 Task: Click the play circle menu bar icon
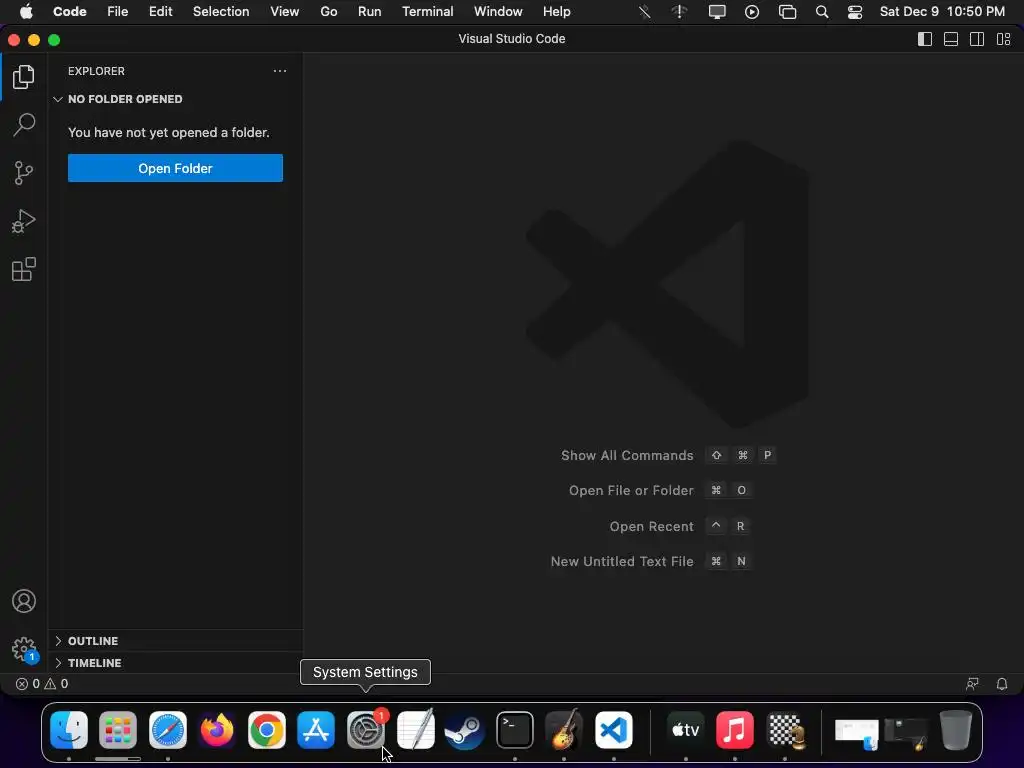pyautogui.click(x=752, y=12)
